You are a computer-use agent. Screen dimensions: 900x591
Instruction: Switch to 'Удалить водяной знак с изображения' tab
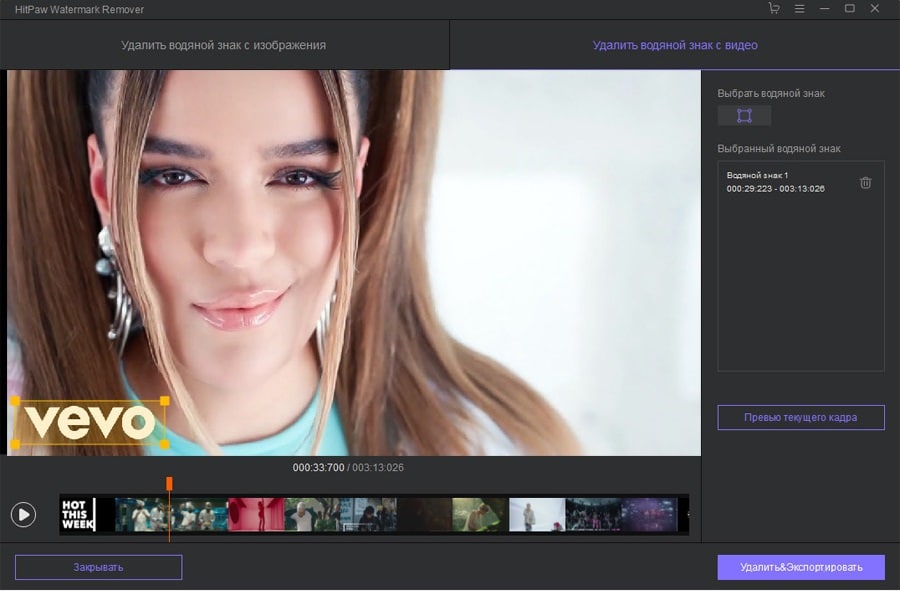(x=223, y=45)
